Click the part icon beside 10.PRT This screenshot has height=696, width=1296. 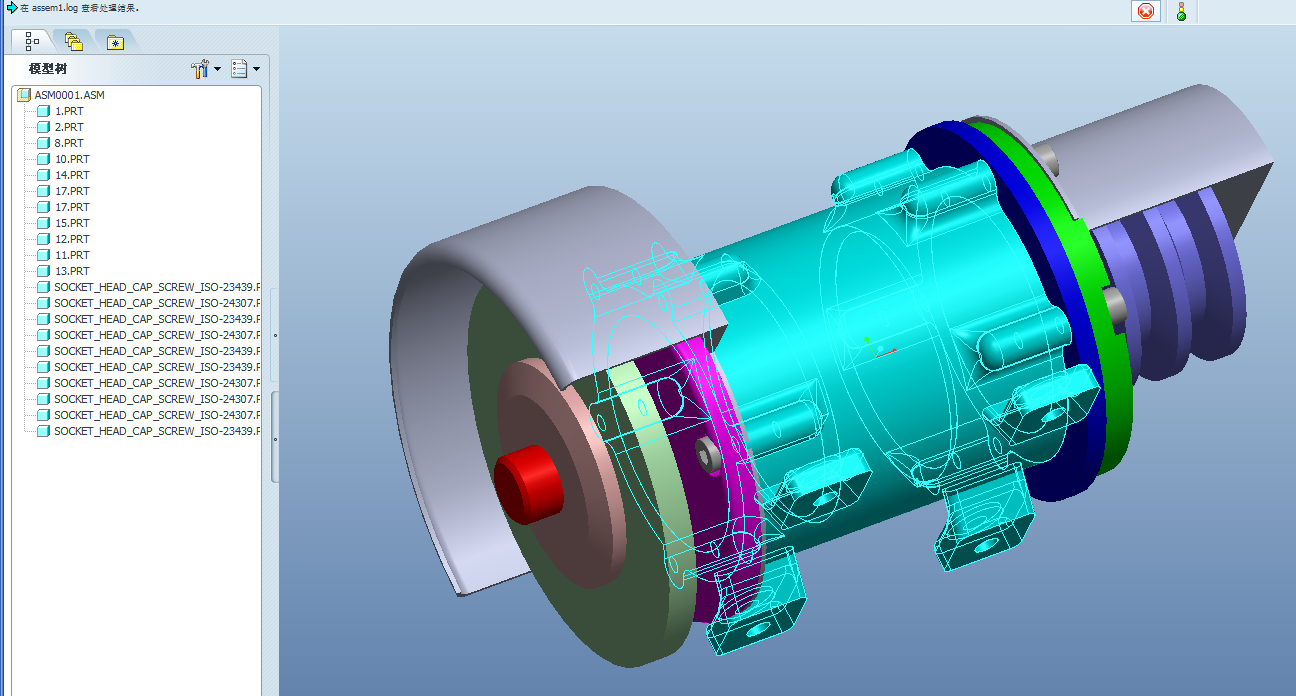click(43, 159)
